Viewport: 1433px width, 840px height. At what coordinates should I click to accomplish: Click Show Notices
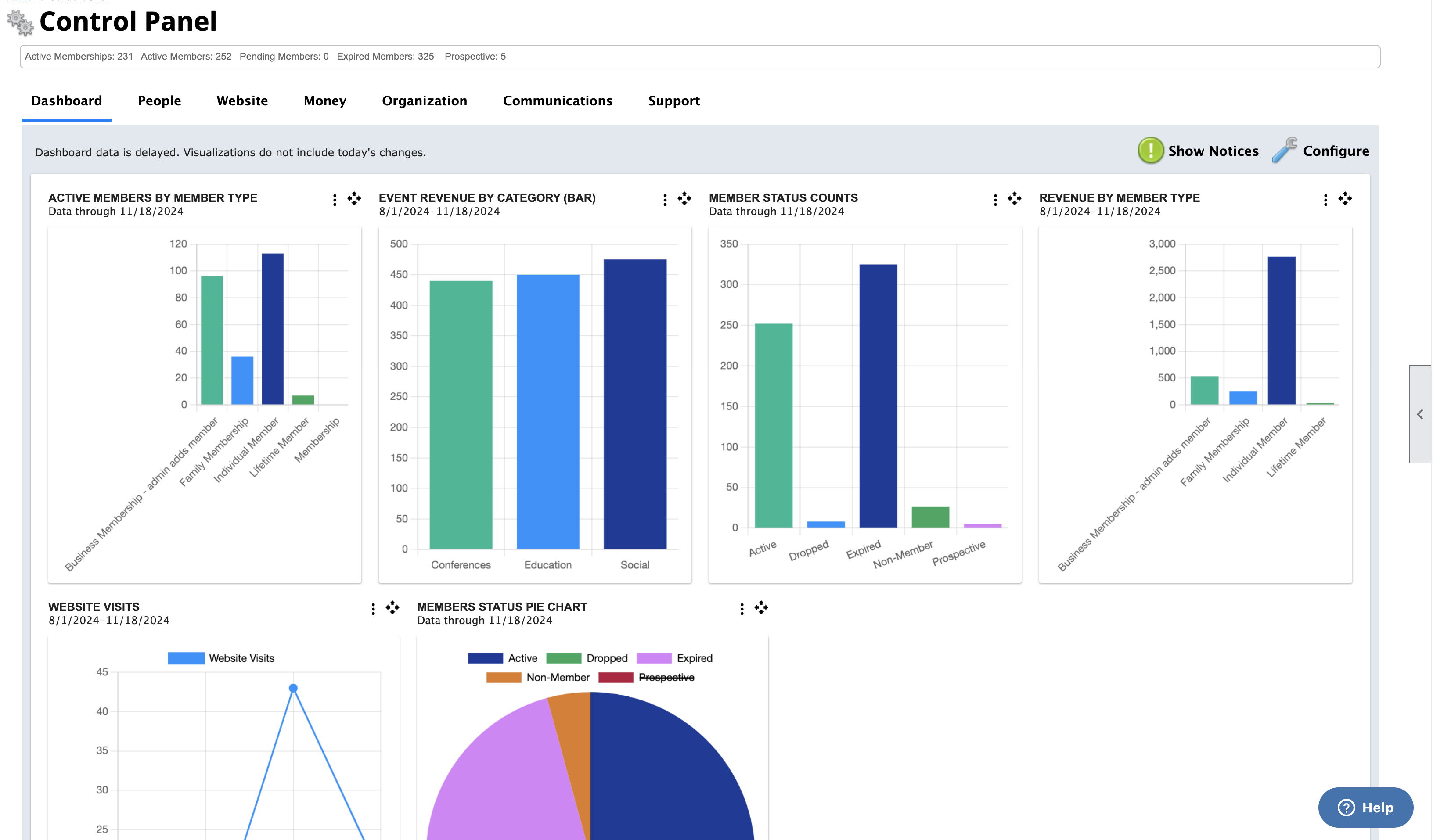point(1213,151)
